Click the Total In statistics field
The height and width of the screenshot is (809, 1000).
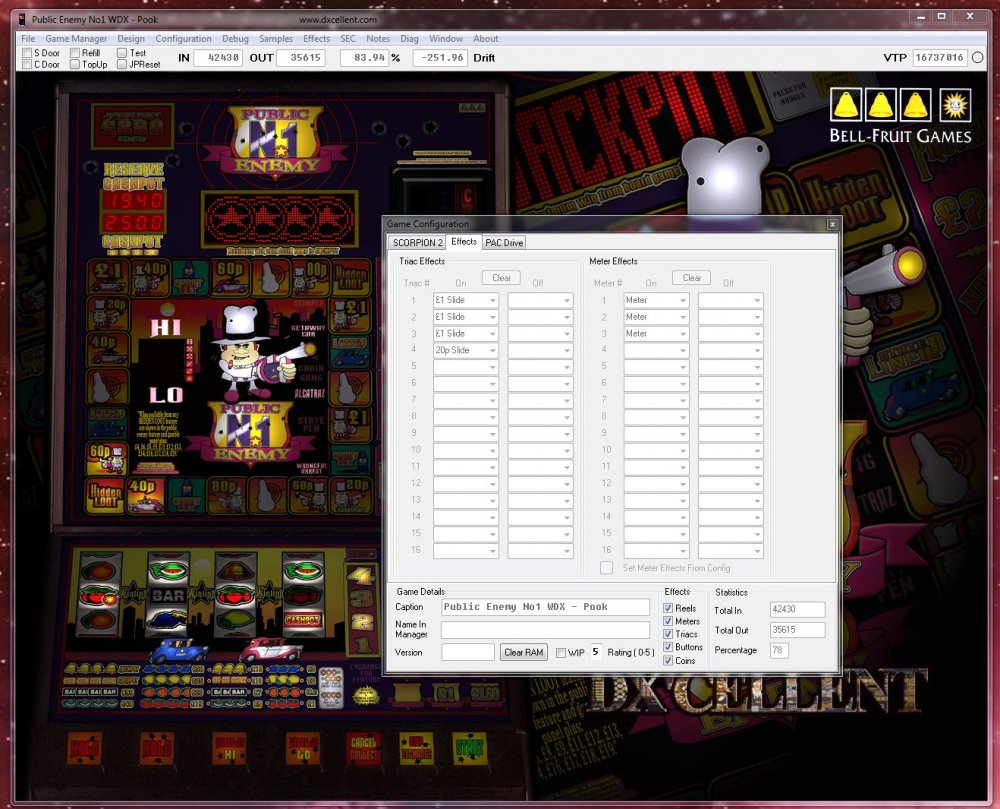pos(797,609)
